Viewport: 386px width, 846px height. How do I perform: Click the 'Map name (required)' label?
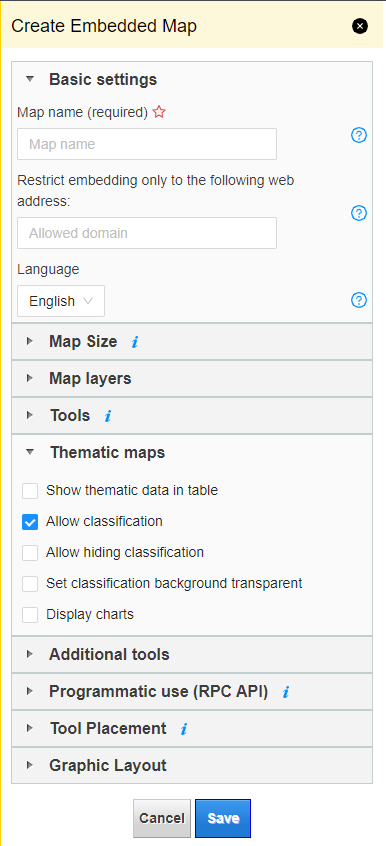(83, 112)
